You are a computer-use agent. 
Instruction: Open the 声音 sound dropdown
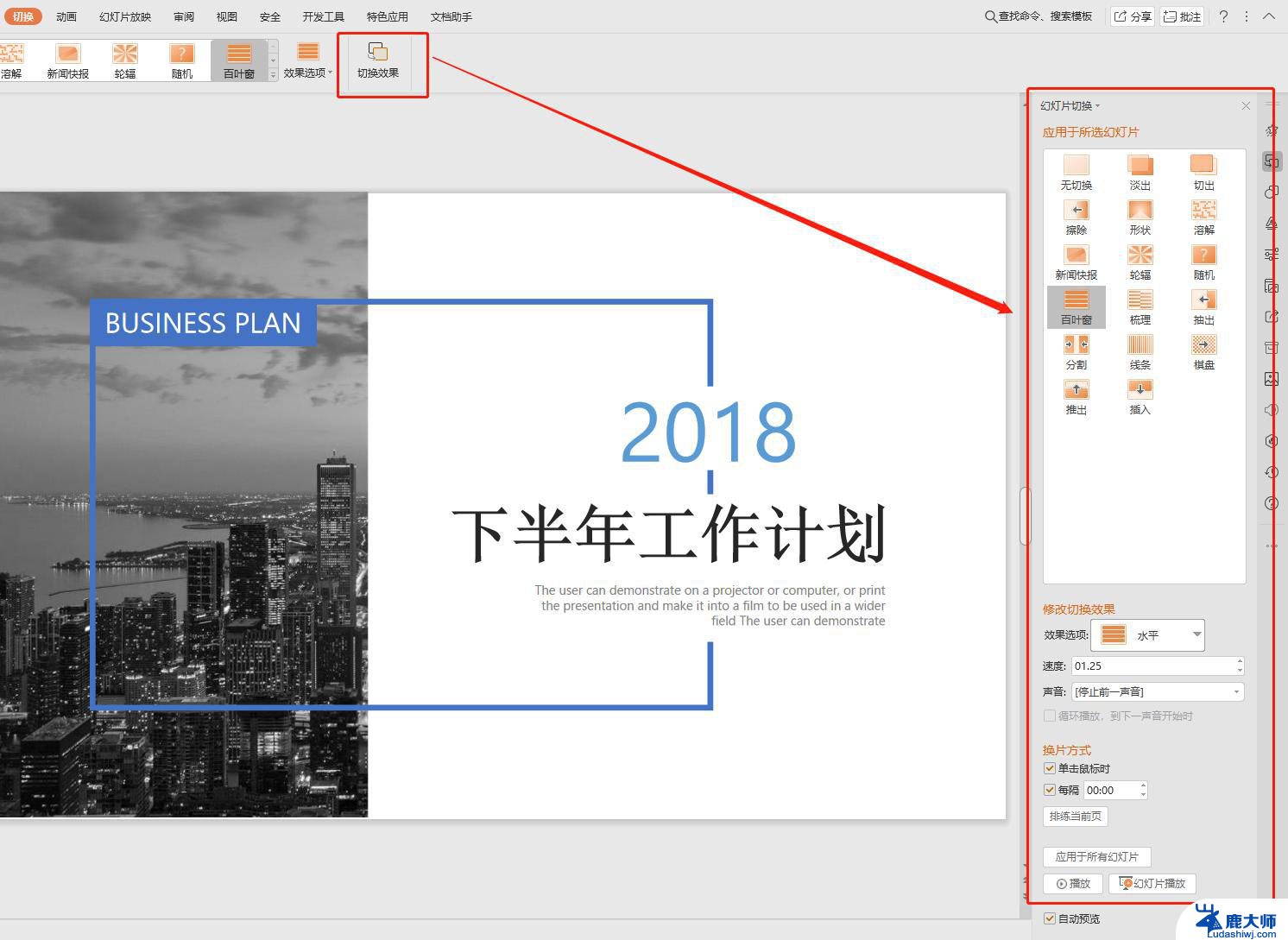pos(1158,691)
